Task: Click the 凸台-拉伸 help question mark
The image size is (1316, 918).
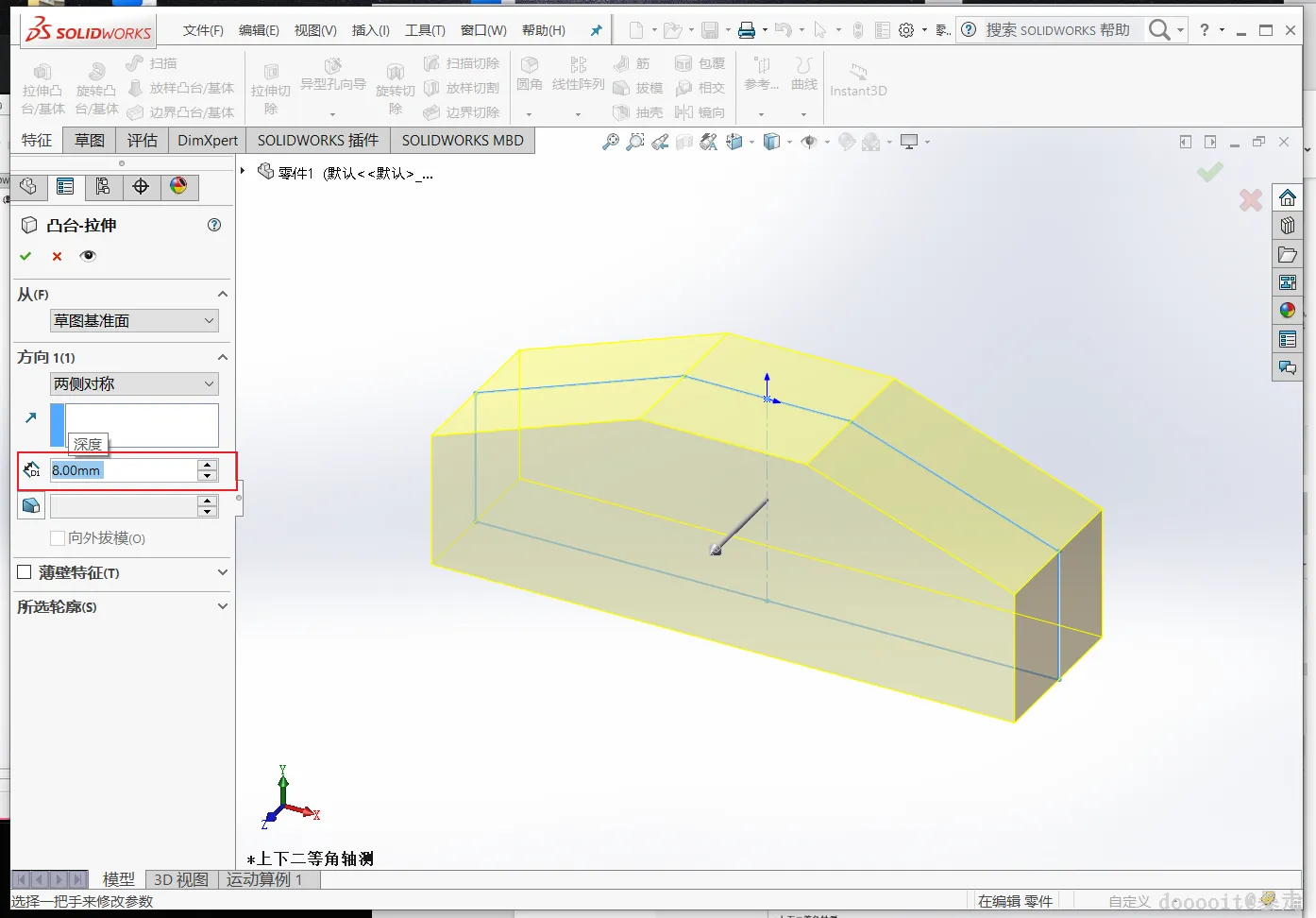Action: click(x=214, y=225)
